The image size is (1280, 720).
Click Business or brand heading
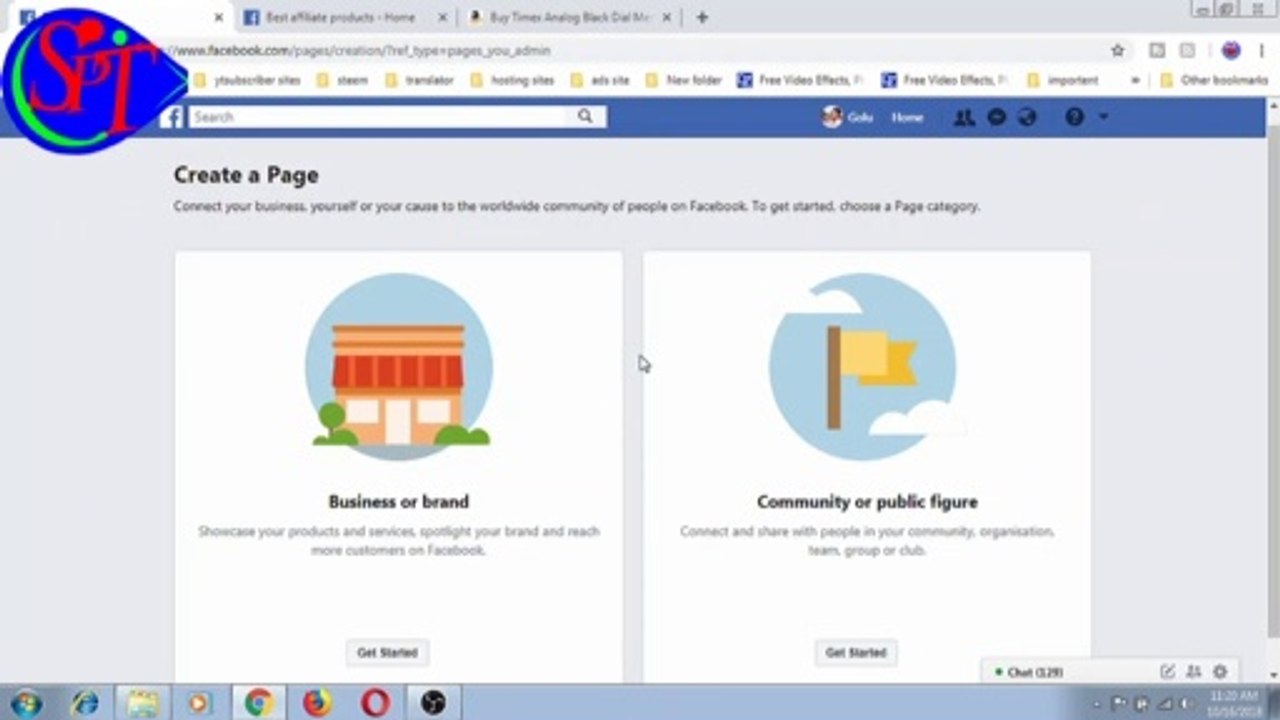pos(398,502)
